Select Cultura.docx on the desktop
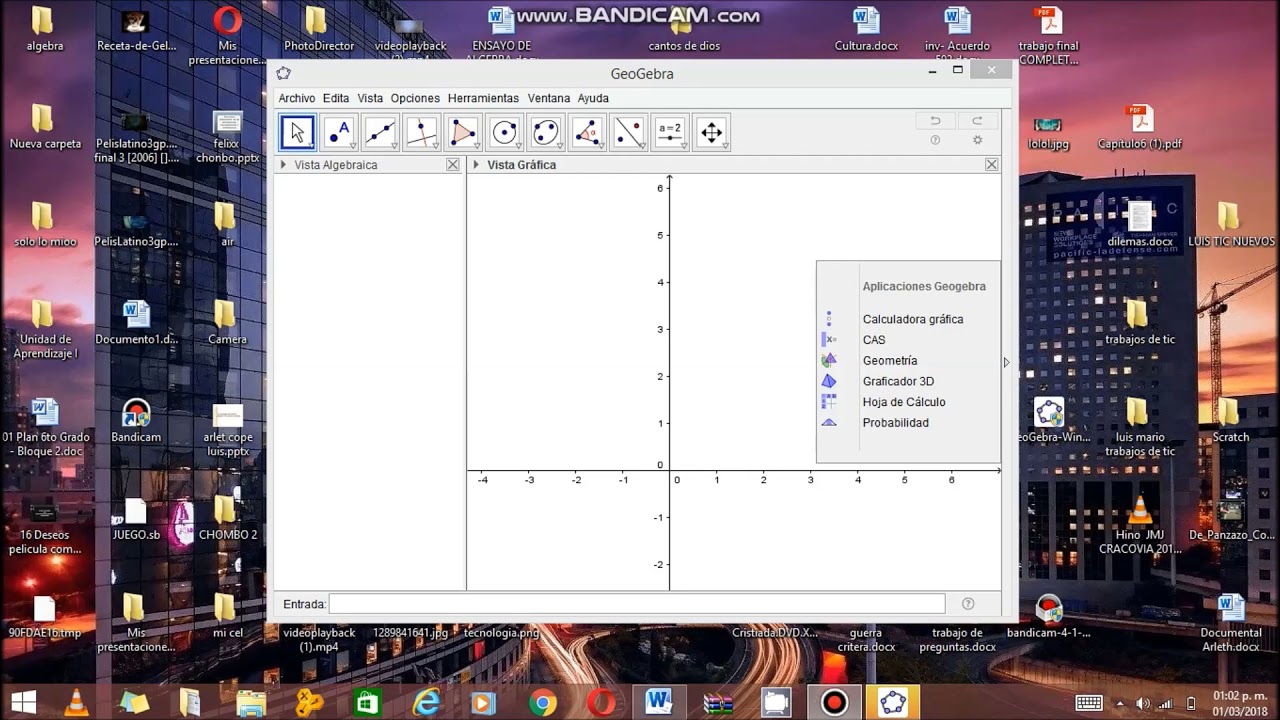 [866, 30]
